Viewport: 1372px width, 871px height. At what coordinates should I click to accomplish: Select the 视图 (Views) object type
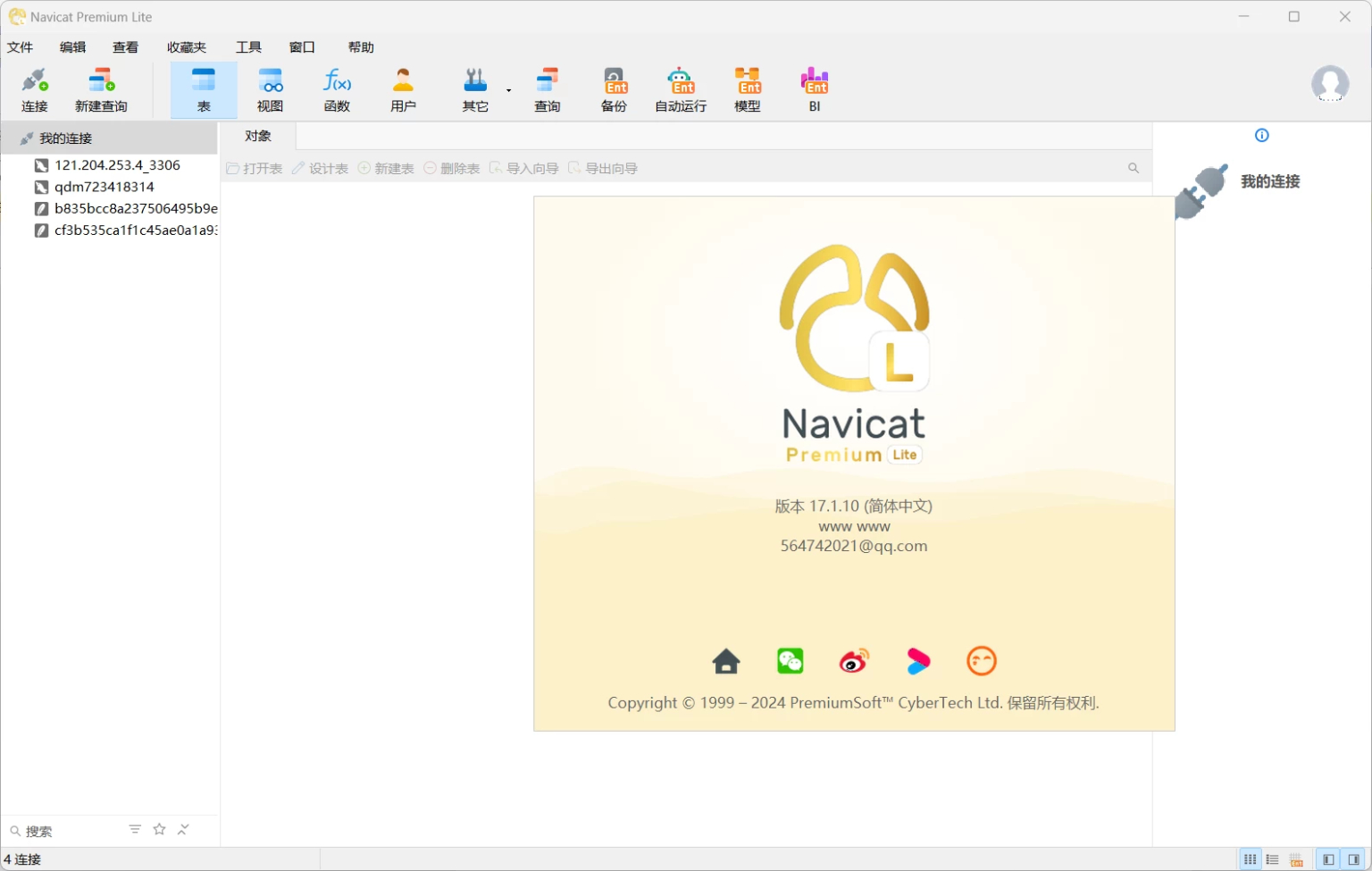point(270,88)
